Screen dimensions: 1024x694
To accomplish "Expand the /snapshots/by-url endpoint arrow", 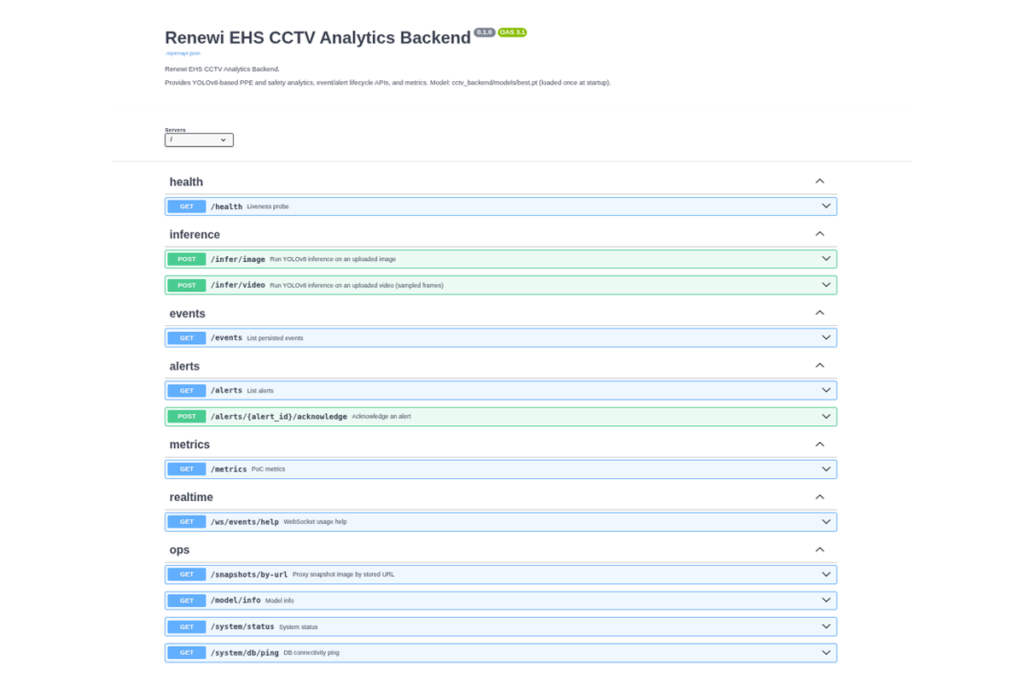I will click(x=826, y=575).
